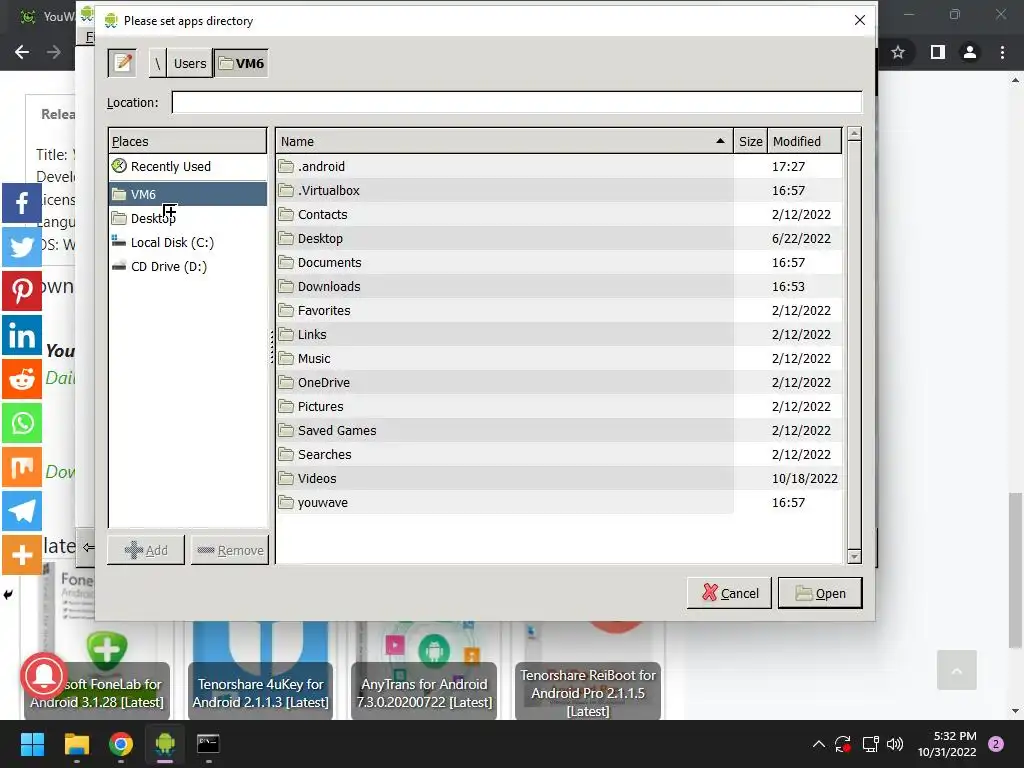Sort files by Name column header

pyautogui.click(x=504, y=141)
